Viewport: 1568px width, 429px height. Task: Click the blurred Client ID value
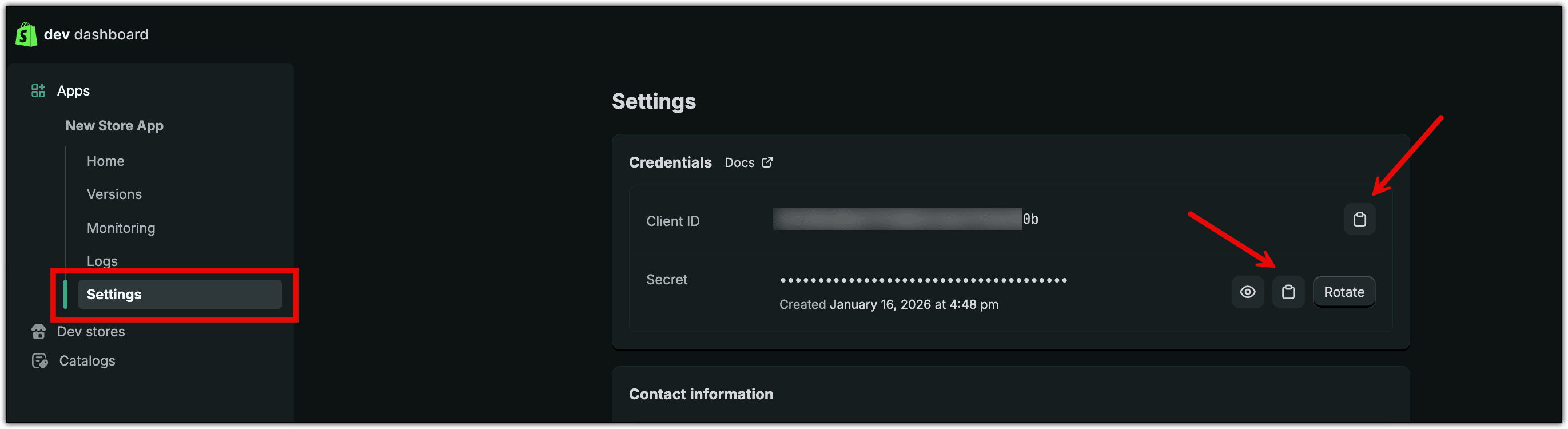click(x=897, y=219)
